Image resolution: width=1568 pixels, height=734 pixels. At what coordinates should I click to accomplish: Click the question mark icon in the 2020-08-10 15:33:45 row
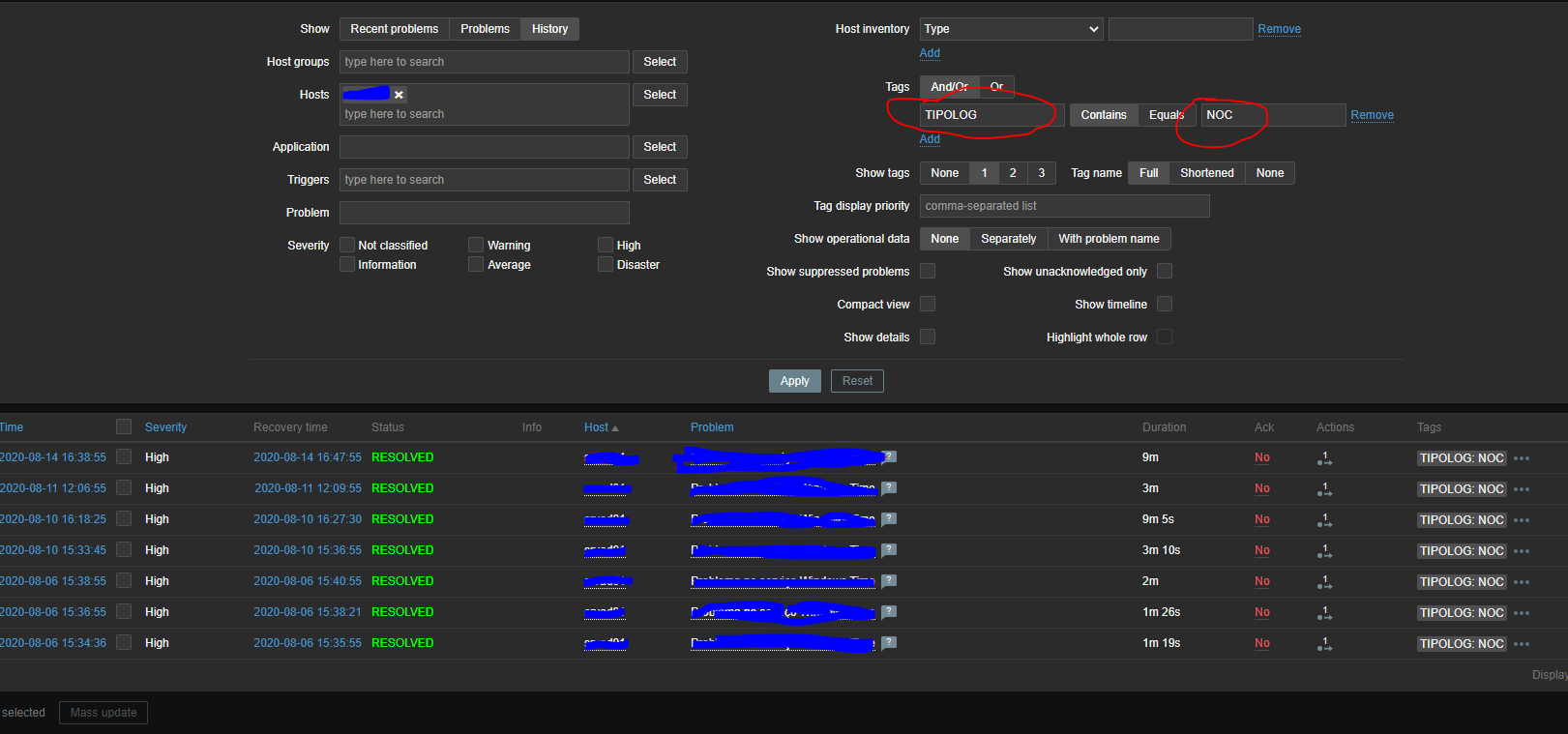[889, 550]
